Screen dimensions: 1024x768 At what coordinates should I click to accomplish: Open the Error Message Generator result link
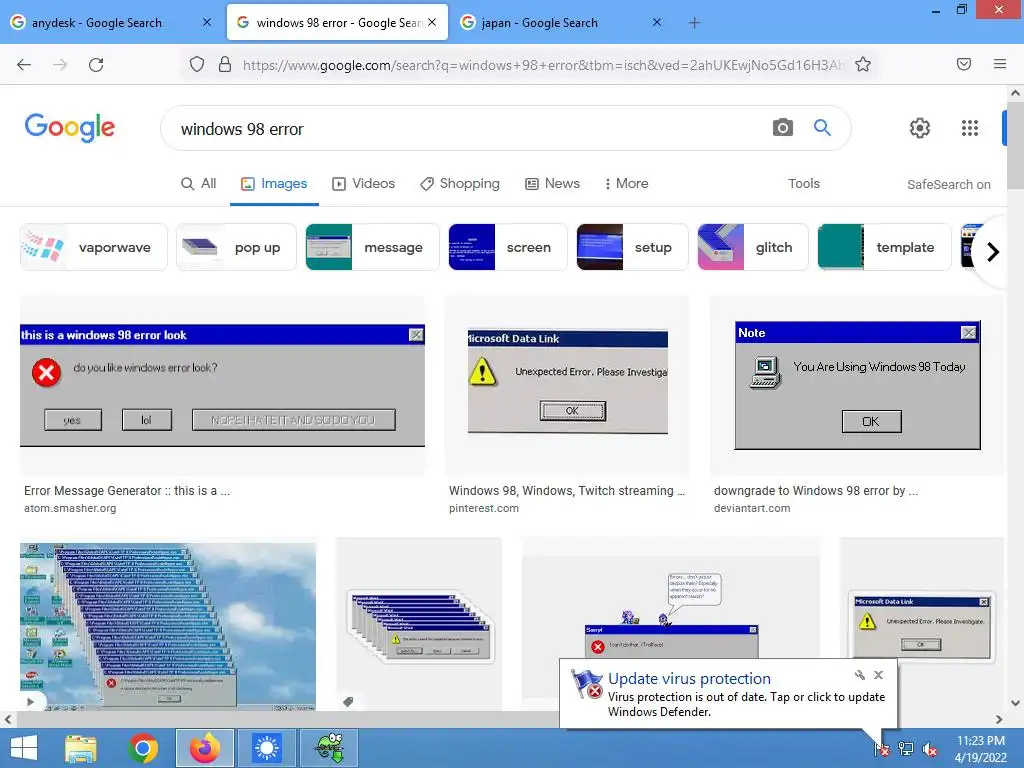tap(127, 490)
